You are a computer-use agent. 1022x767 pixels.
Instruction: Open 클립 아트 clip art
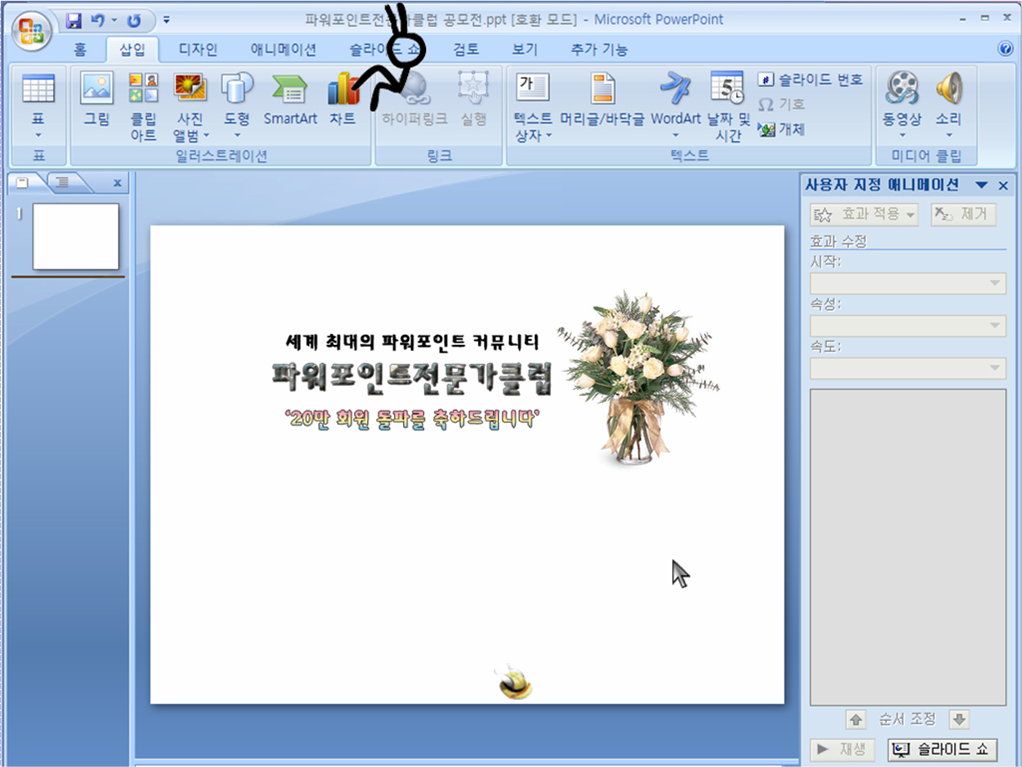point(143,106)
